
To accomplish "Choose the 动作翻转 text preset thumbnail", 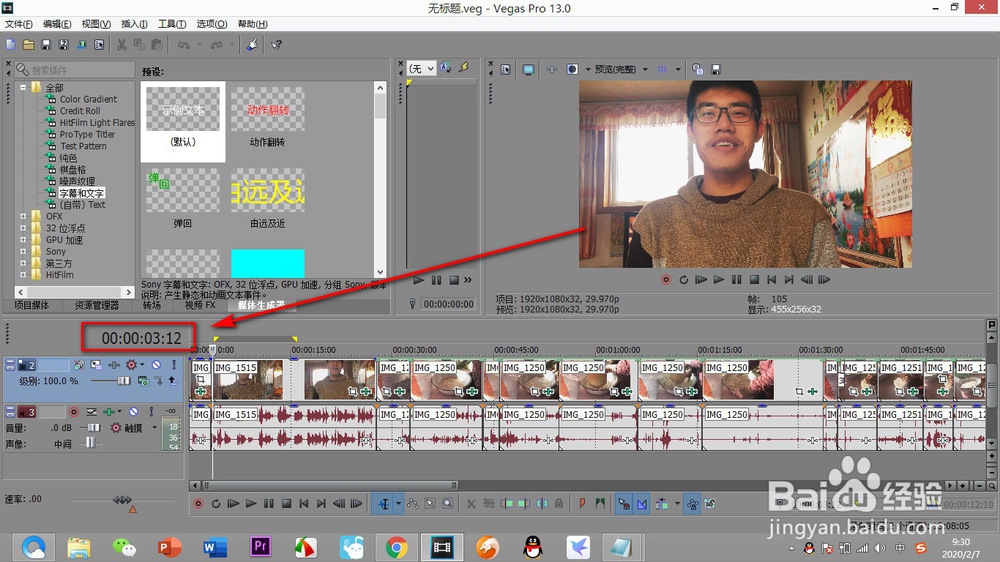I will [x=267, y=110].
